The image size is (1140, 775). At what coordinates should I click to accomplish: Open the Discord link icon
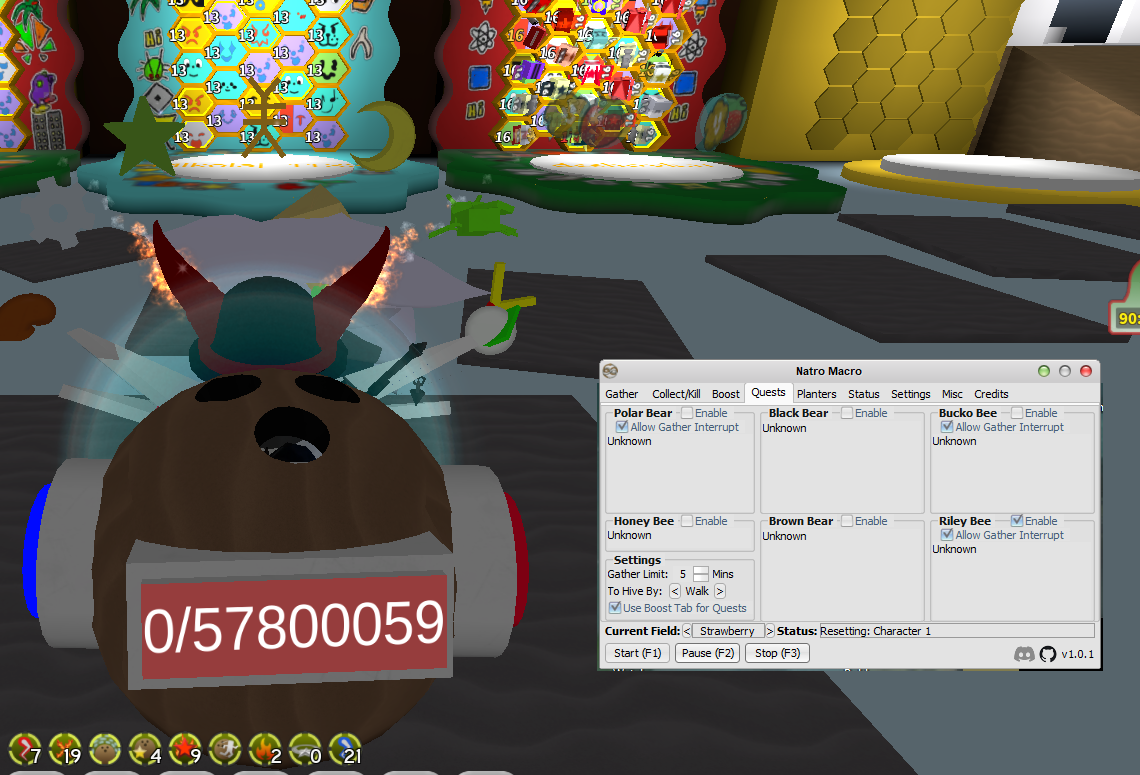[x=1024, y=654]
